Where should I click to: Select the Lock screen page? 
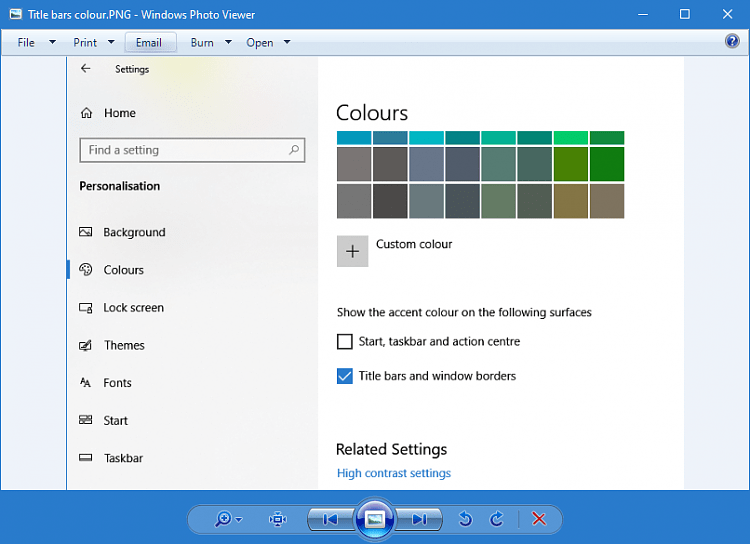[x=133, y=308]
